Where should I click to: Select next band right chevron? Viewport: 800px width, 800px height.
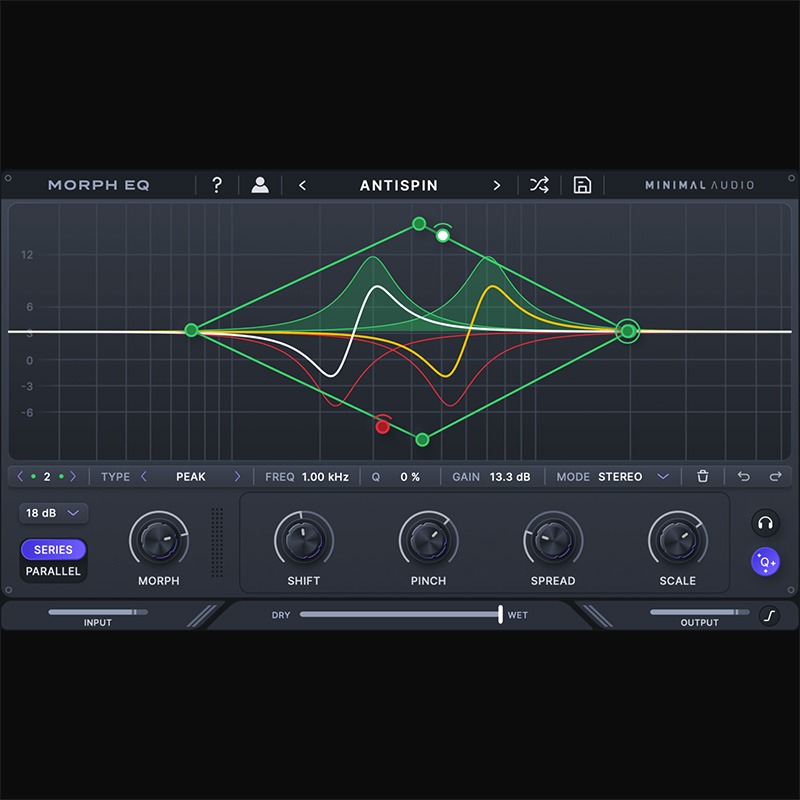point(73,477)
